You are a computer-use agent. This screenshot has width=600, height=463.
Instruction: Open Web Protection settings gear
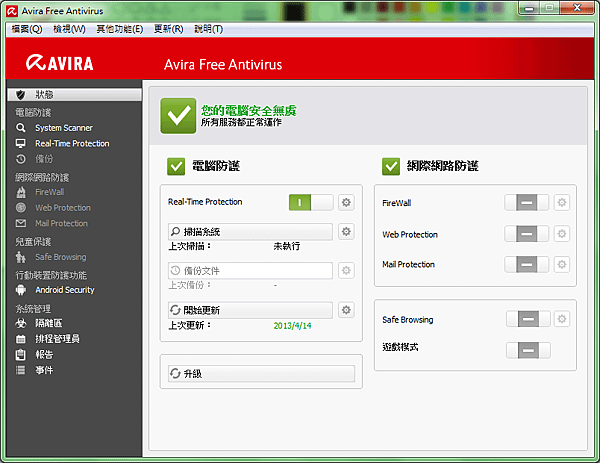(x=562, y=234)
